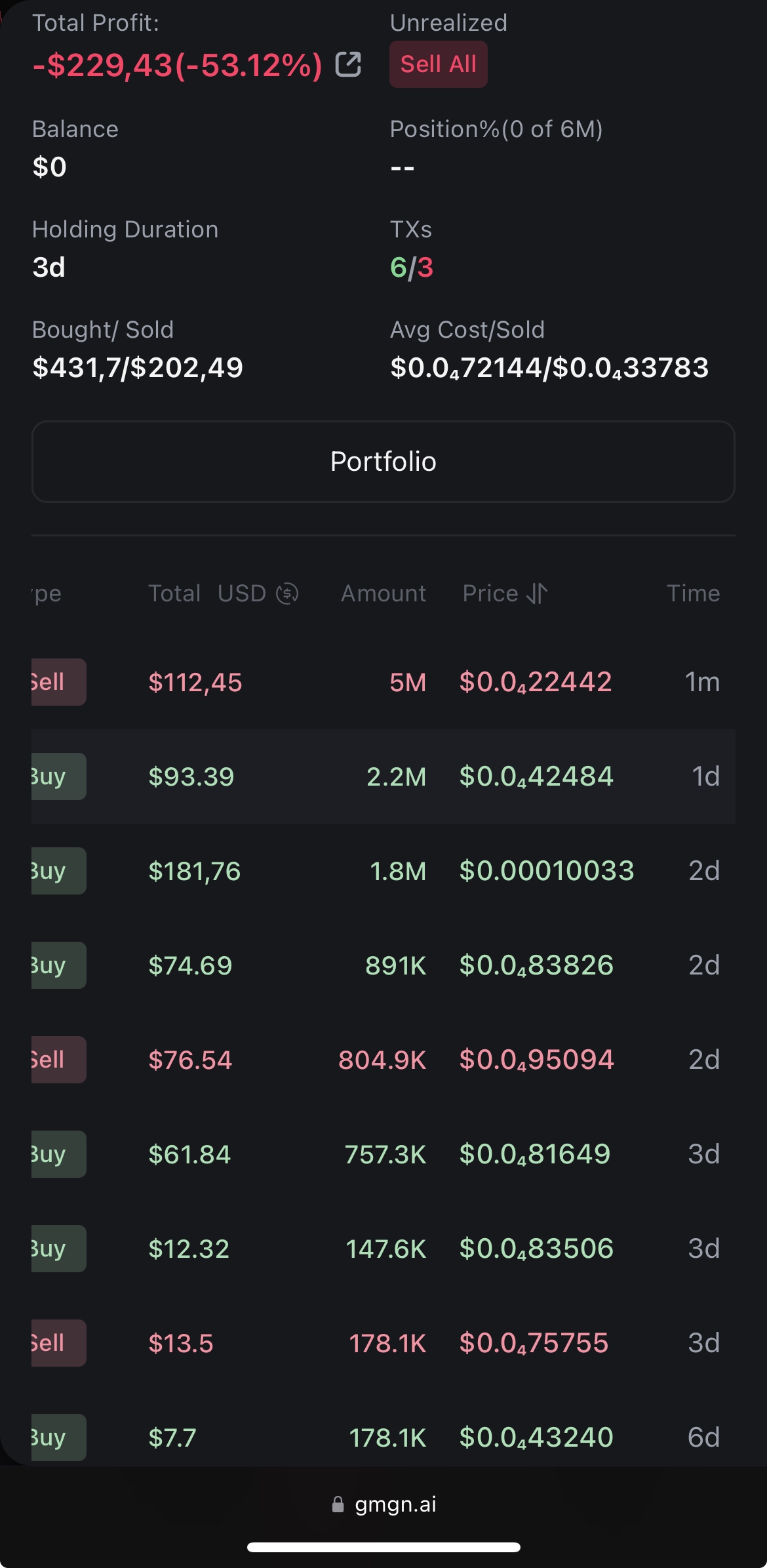
Task: Select the Sell row of $13.5
Action: [383, 1343]
